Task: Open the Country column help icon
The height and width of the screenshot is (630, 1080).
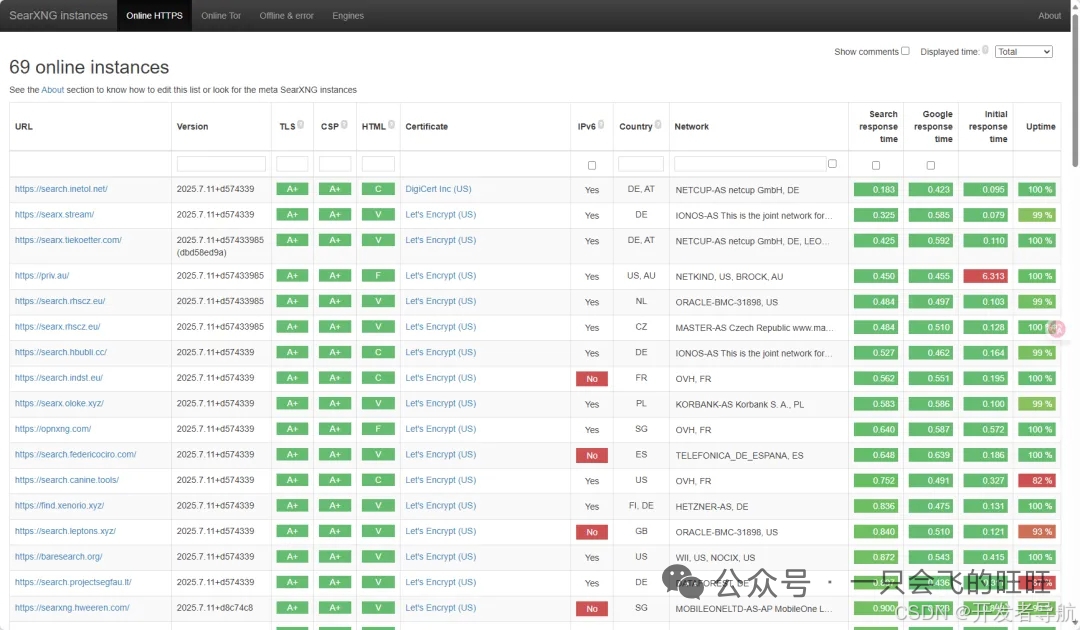Action: [658, 125]
